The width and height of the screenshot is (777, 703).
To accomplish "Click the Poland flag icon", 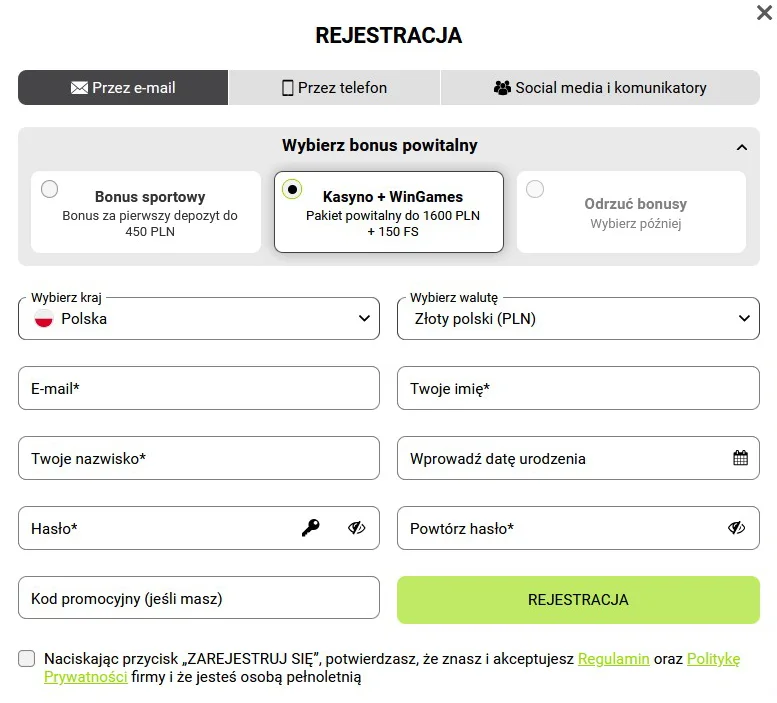I will click(44, 319).
